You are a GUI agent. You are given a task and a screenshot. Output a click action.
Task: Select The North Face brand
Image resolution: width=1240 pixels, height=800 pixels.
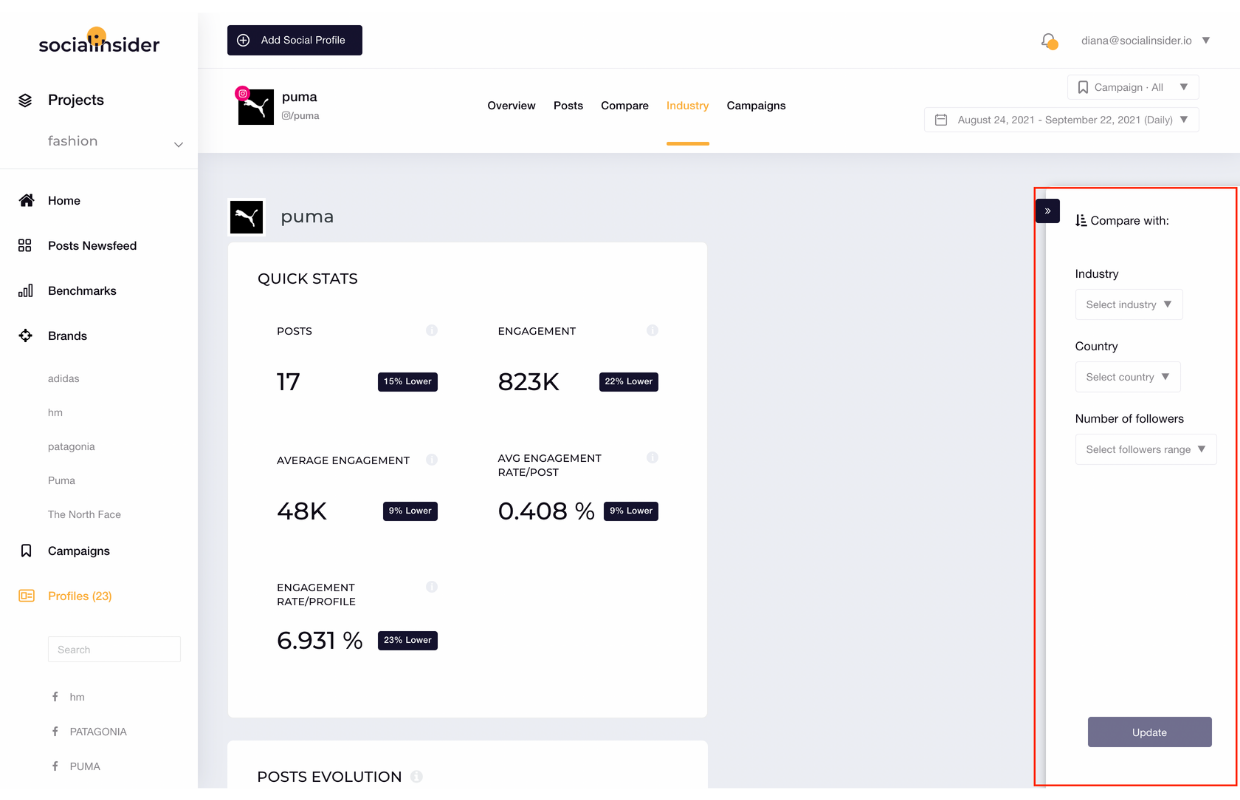tap(84, 515)
